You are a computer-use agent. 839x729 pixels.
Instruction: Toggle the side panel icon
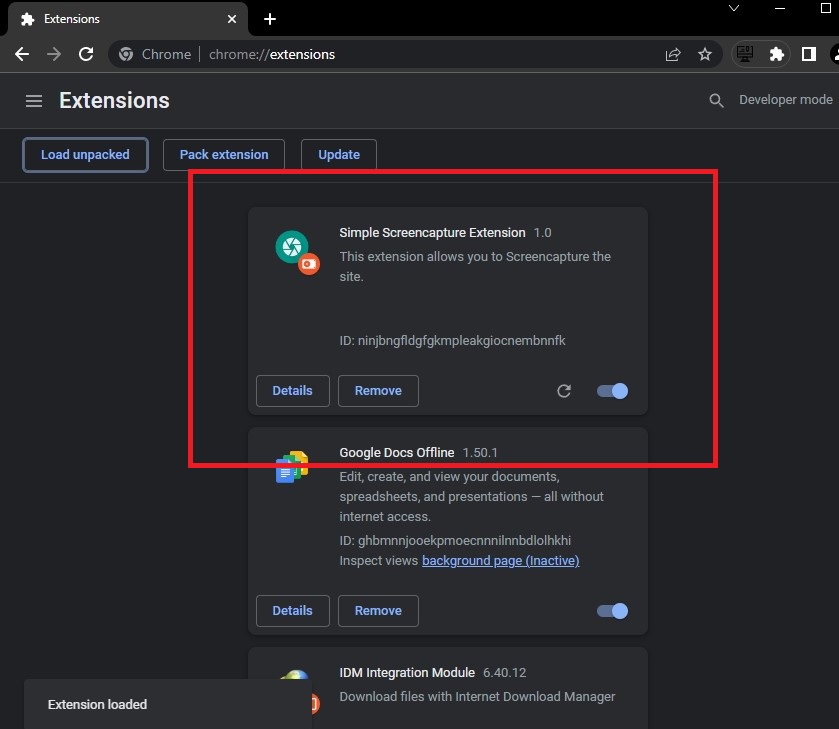tap(809, 54)
